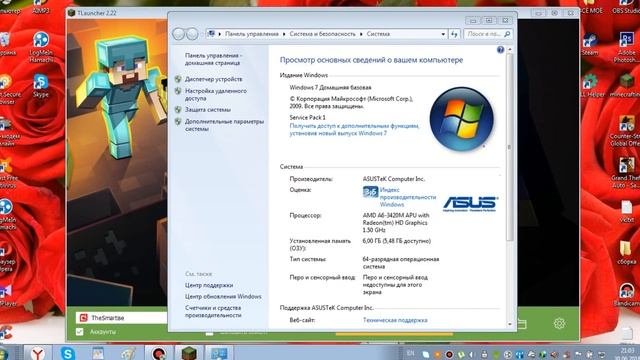Open Диспетчер устройств in sidebar
640x360 pixels.
tap(213, 79)
